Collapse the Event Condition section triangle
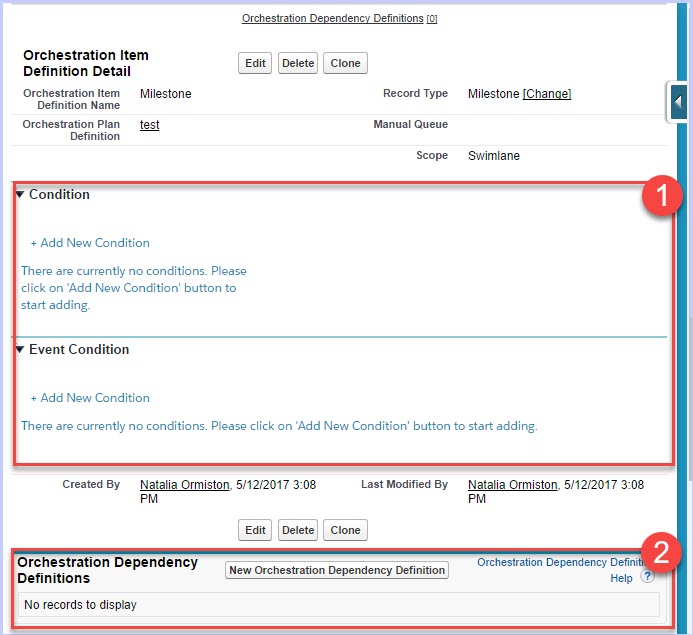Screen dimensions: 693x635 (20, 350)
